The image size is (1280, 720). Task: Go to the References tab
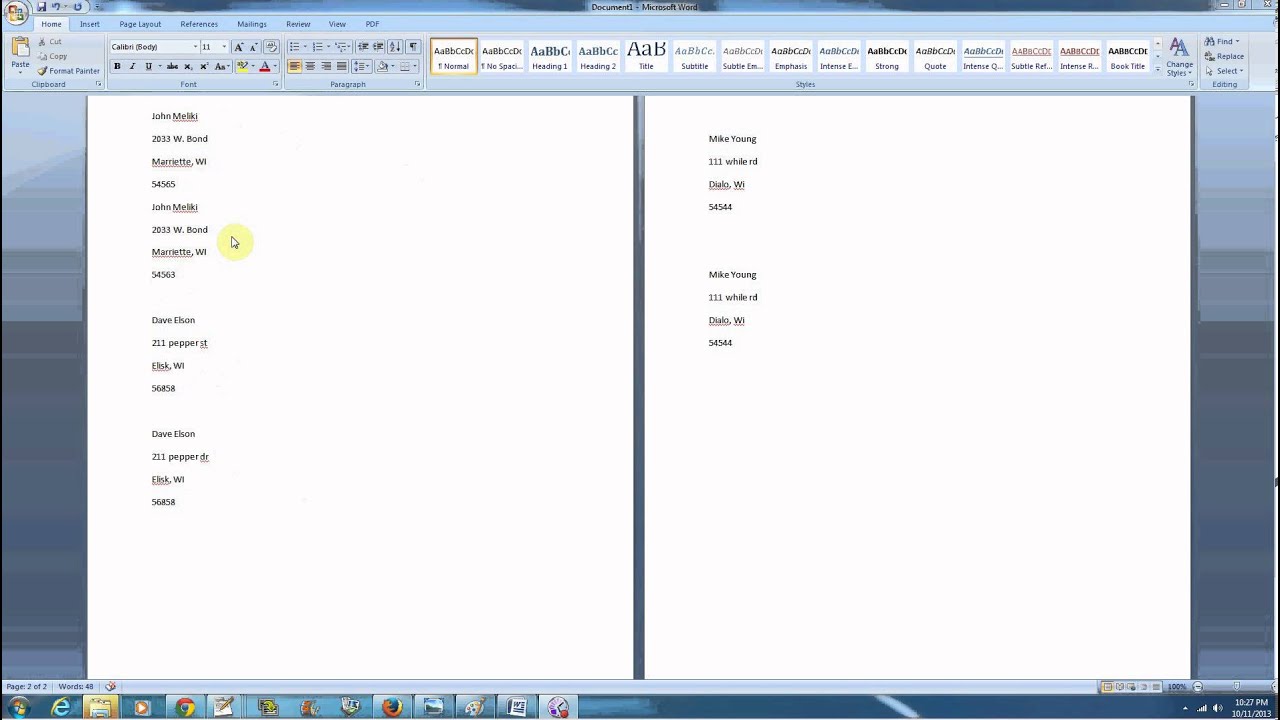click(x=199, y=24)
